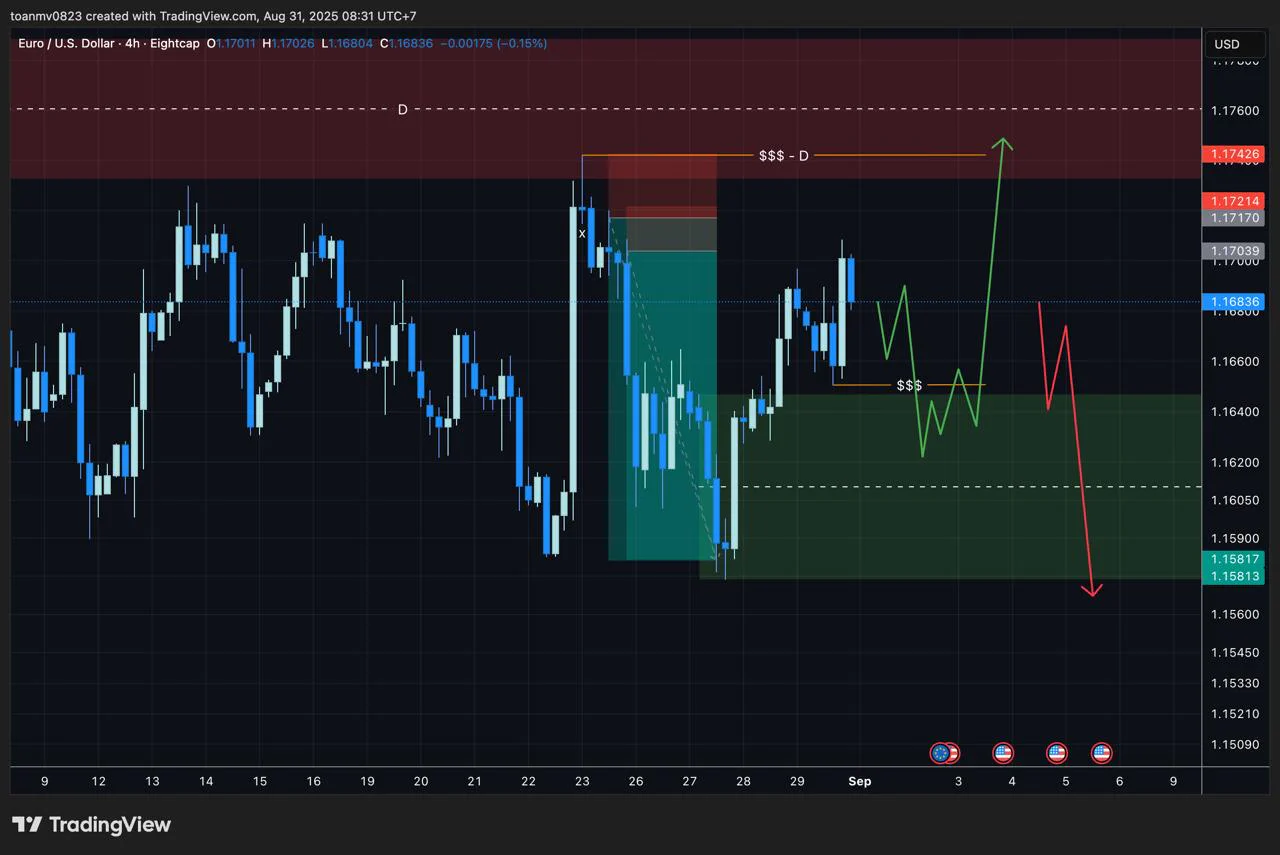Click the EU flag economic event icon
This screenshot has height=855, width=1280.
pos(940,753)
